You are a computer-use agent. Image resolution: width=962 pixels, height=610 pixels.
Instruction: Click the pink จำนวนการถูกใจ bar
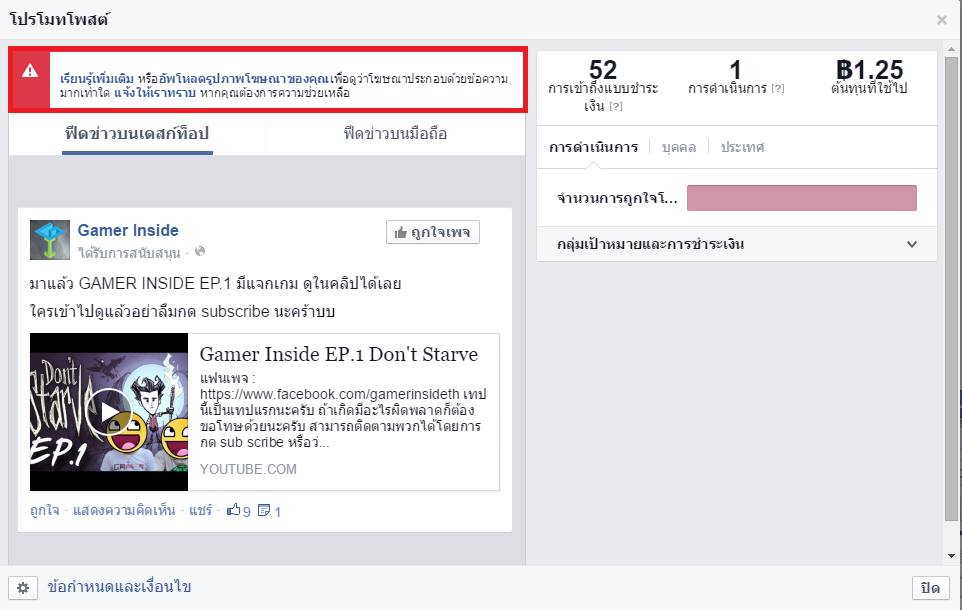pyautogui.click(x=801, y=198)
